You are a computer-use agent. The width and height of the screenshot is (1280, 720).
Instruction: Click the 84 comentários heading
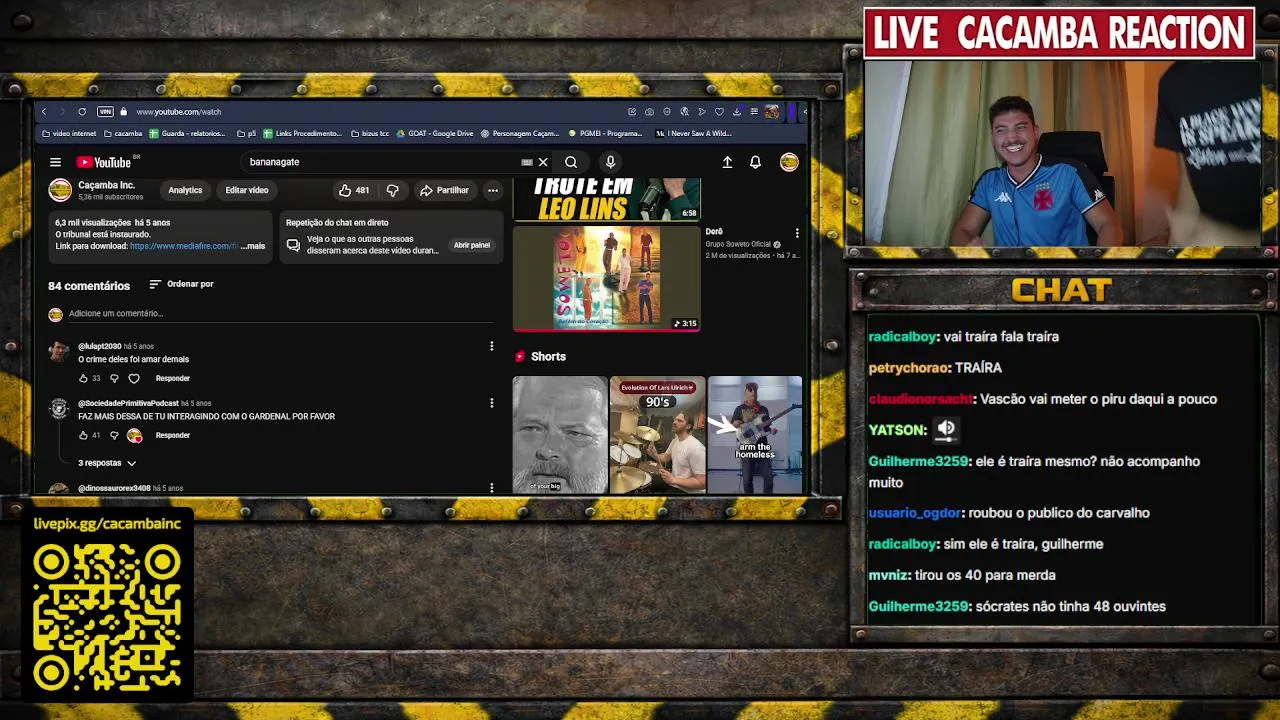[x=89, y=286]
